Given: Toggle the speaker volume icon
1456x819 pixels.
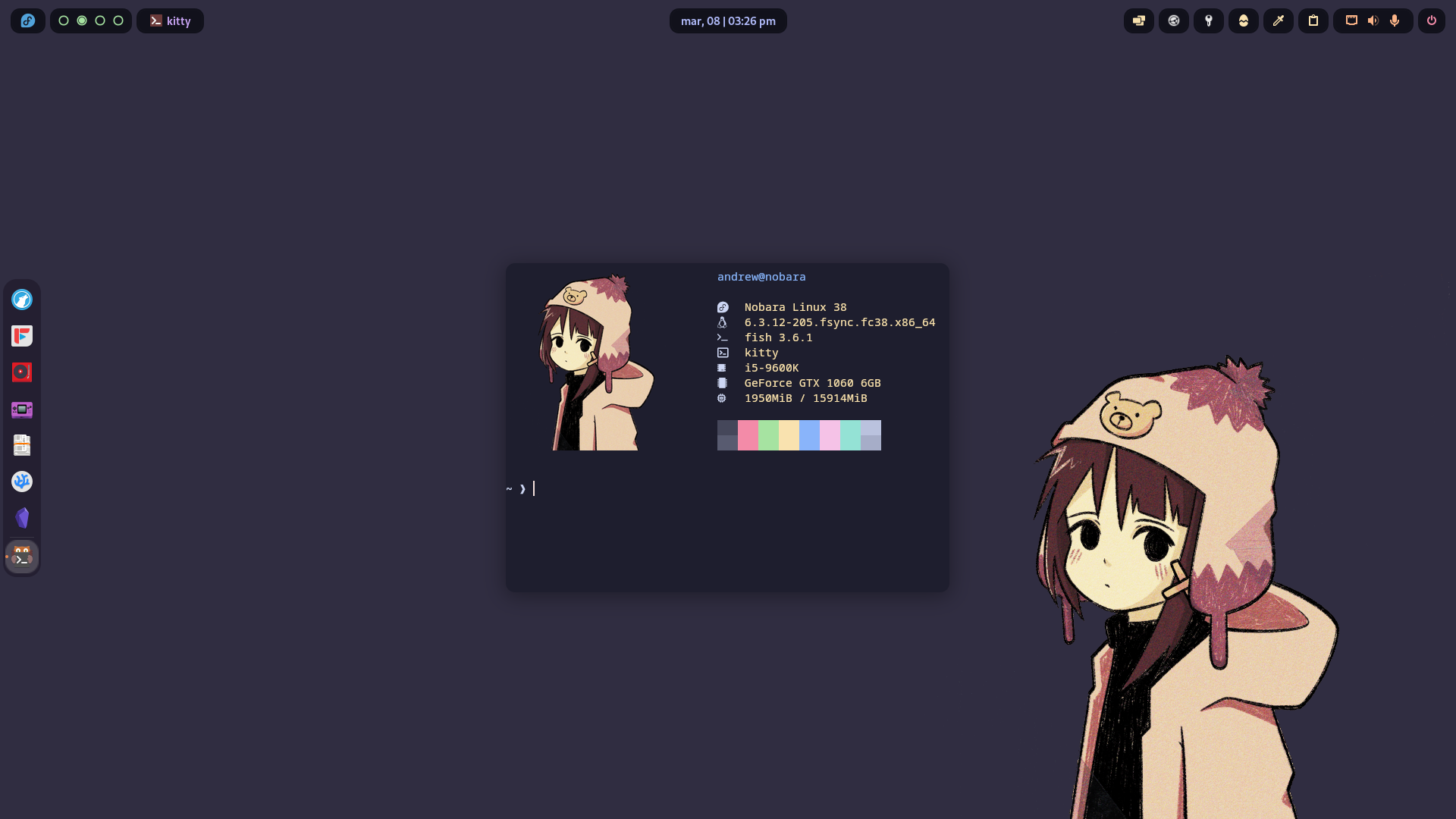Looking at the screenshot, I should [x=1373, y=21].
